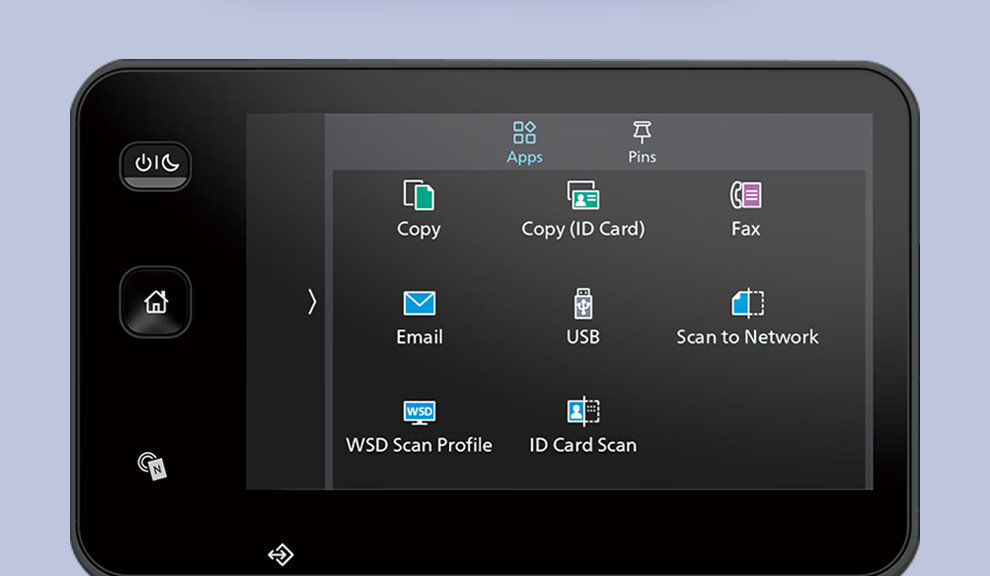
Task: Select the Email envelope icon
Action: pyautogui.click(x=419, y=303)
